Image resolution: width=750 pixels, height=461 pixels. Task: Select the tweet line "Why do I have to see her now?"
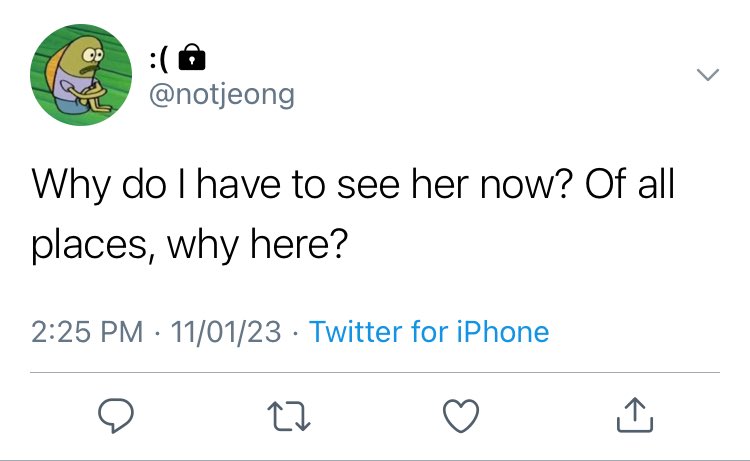click(302, 185)
